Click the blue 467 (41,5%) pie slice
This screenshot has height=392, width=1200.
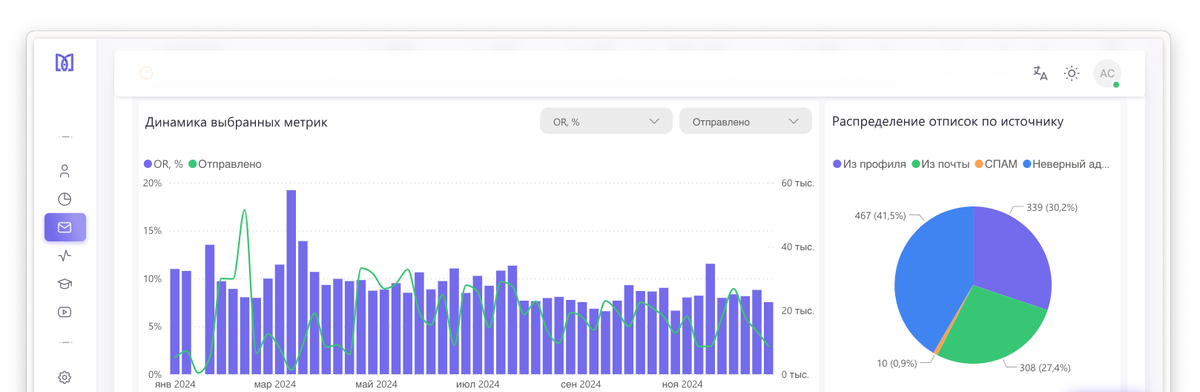925,270
